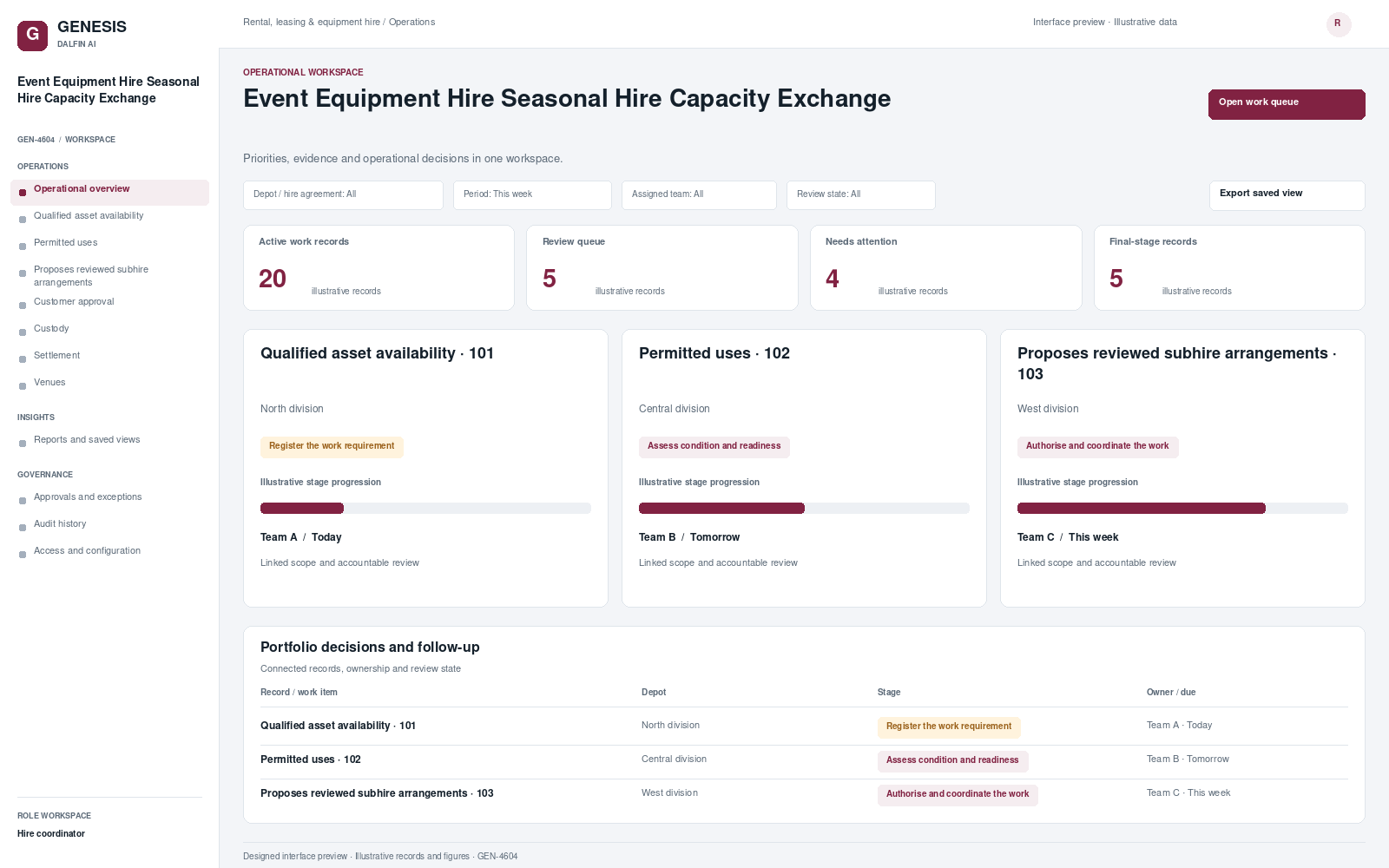Image resolution: width=1389 pixels, height=868 pixels.
Task: Open table row Qualified asset availability · 101
Action: (804, 727)
